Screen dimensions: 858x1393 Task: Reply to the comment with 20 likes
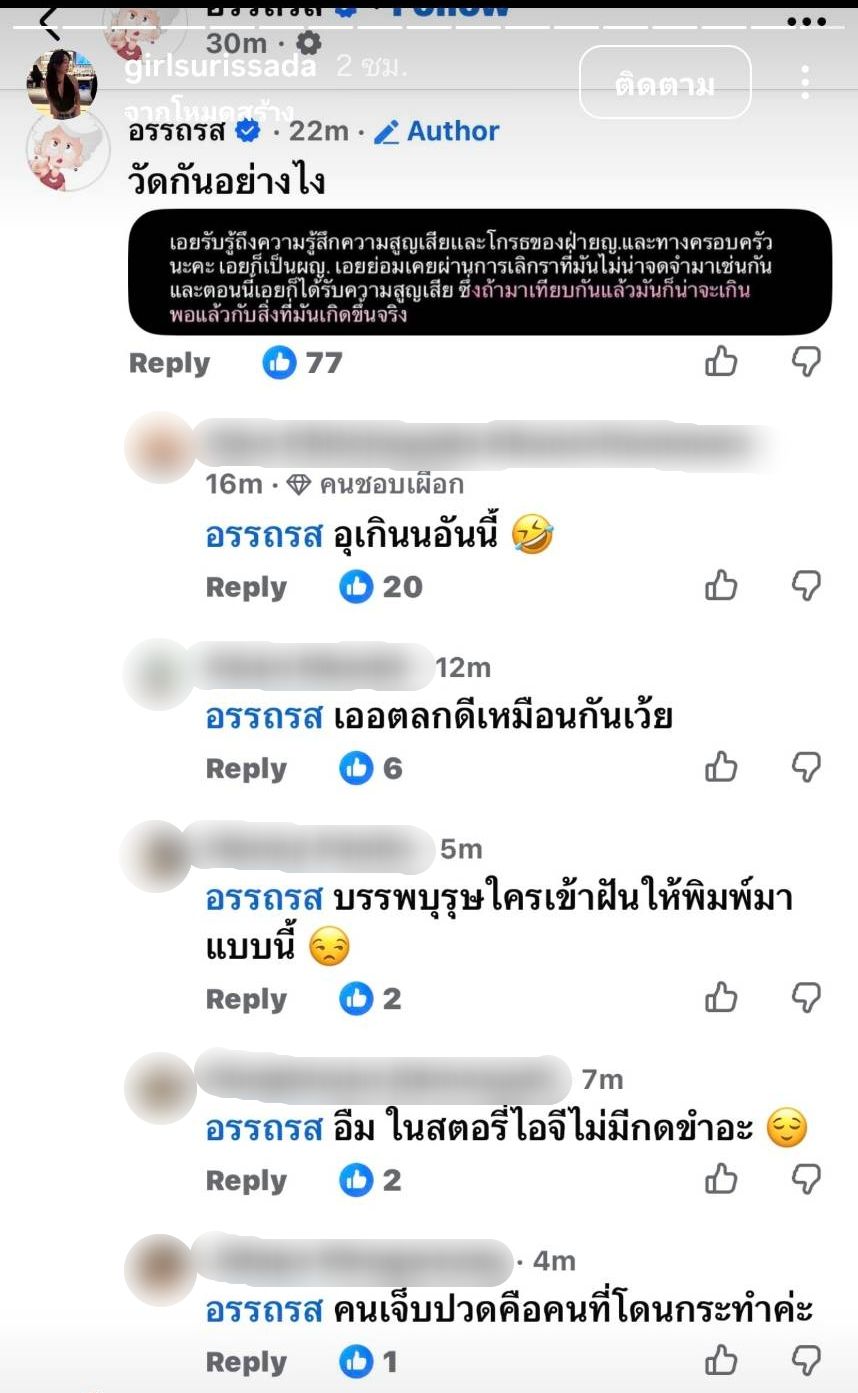(246, 587)
